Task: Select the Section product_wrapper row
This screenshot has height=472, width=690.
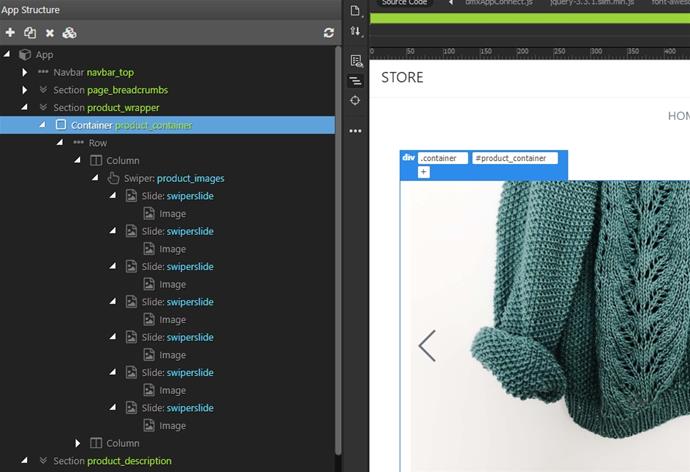Action: tap(167, 107)
